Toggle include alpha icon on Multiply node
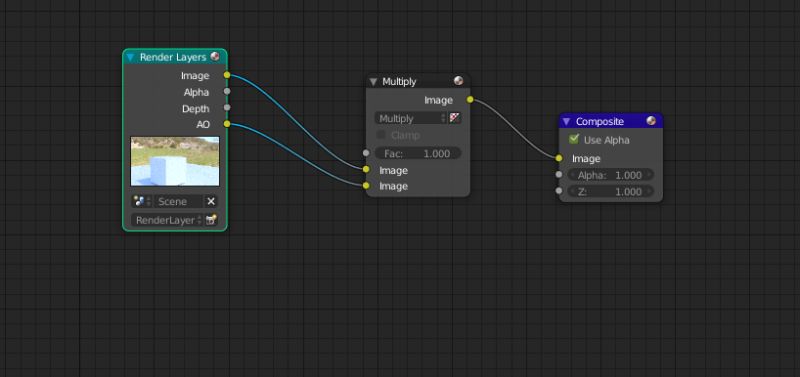Screen dimensions: 800x377 (455, 118)
